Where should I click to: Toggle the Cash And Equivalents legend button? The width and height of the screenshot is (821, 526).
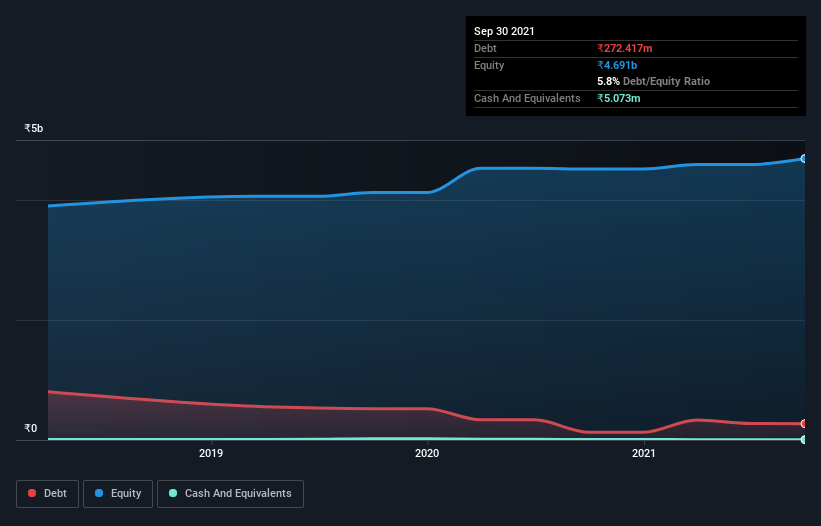click(230, 494)
